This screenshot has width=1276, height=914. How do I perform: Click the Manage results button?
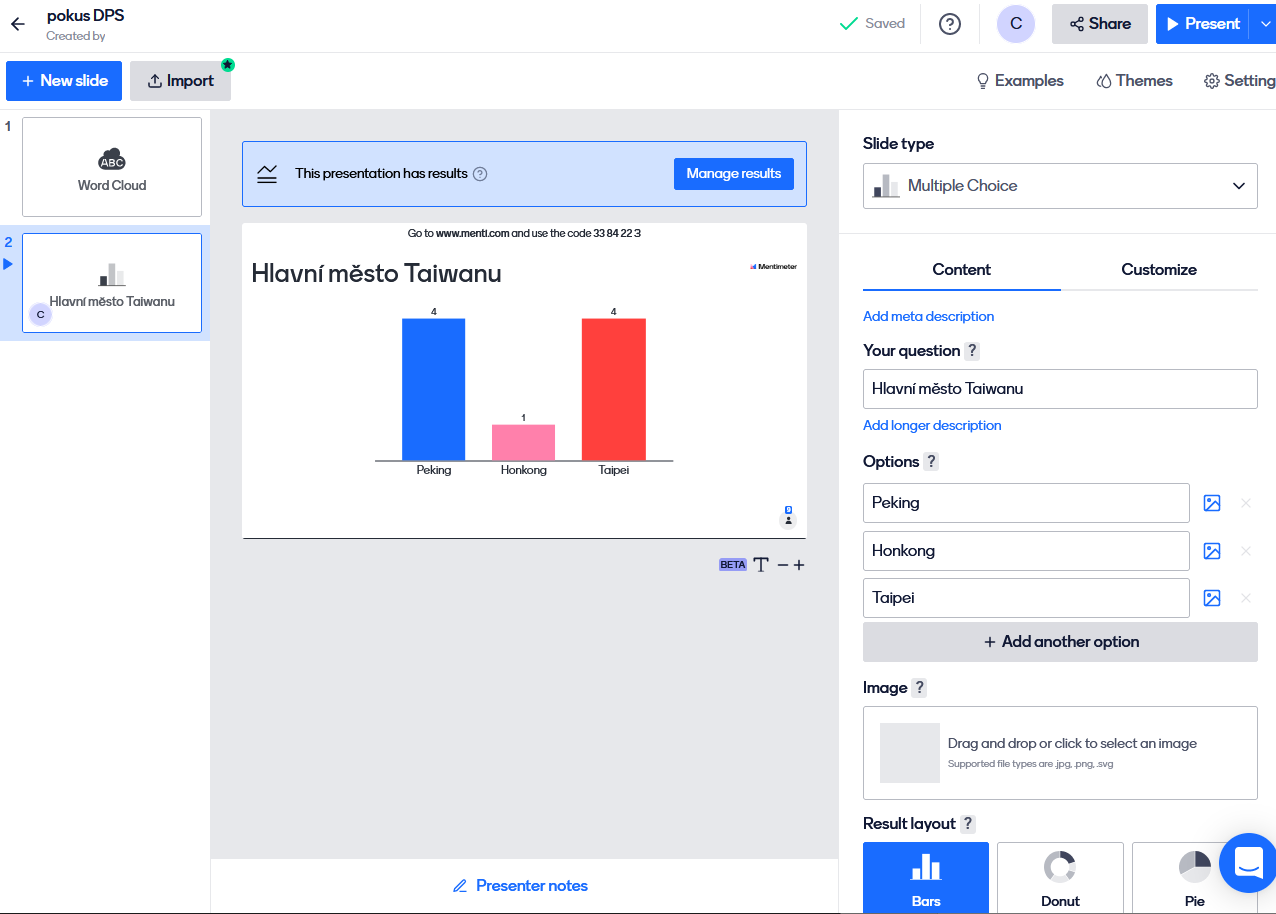click(x=734, y=174)
